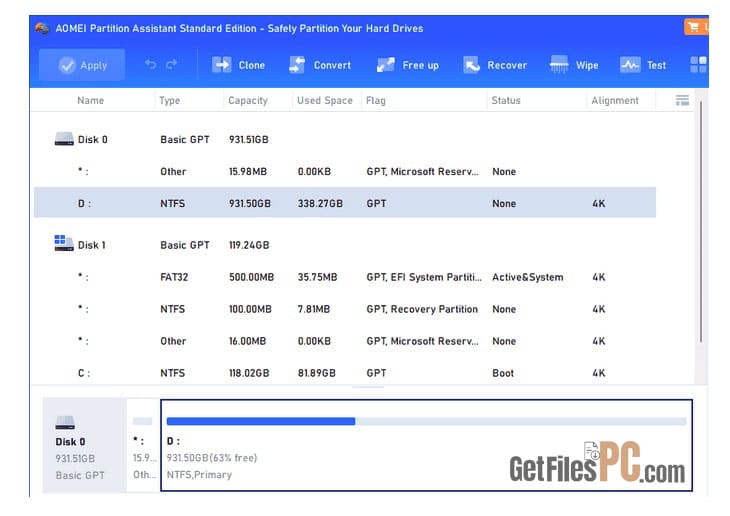Redo the pending operation
The width and height of the screenshot is (730, 516).
tap(172, 64)
